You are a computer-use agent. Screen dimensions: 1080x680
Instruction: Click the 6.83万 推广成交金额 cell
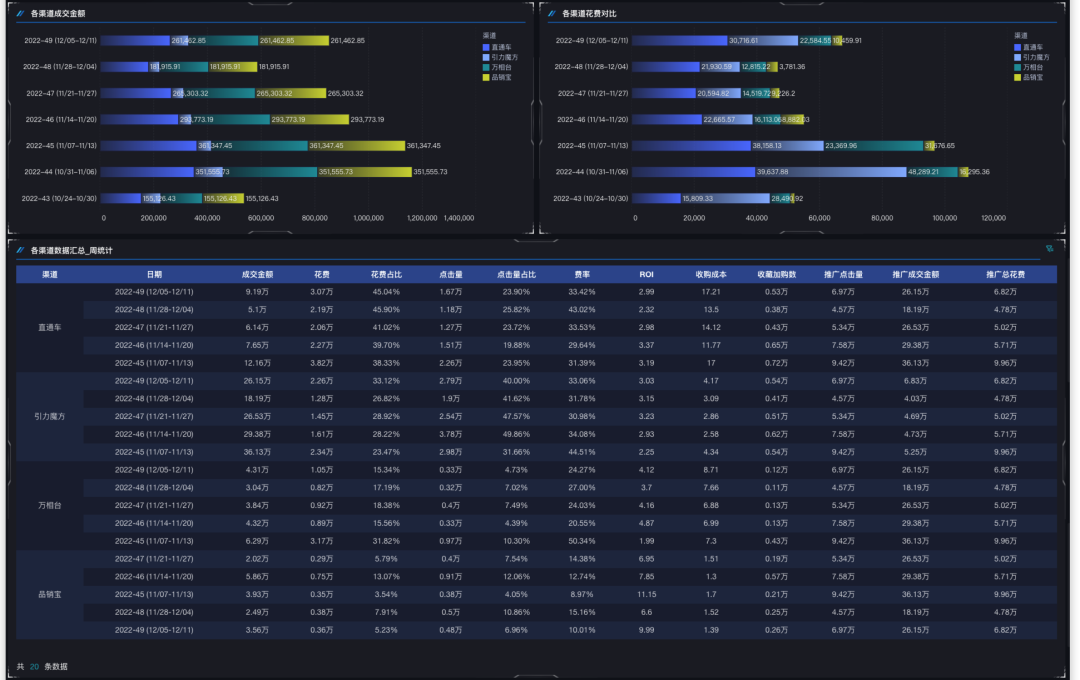pyautogui.click(x=915, y=381)
